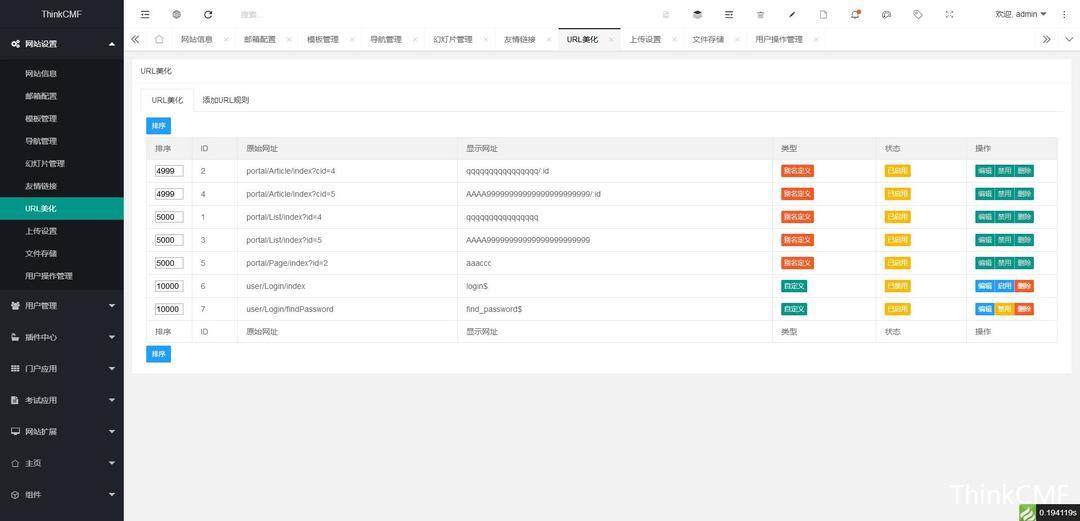Switch to the 添加URL规则 tab
This screenshot has height=521, width=1080.
[x=225, y=100]
